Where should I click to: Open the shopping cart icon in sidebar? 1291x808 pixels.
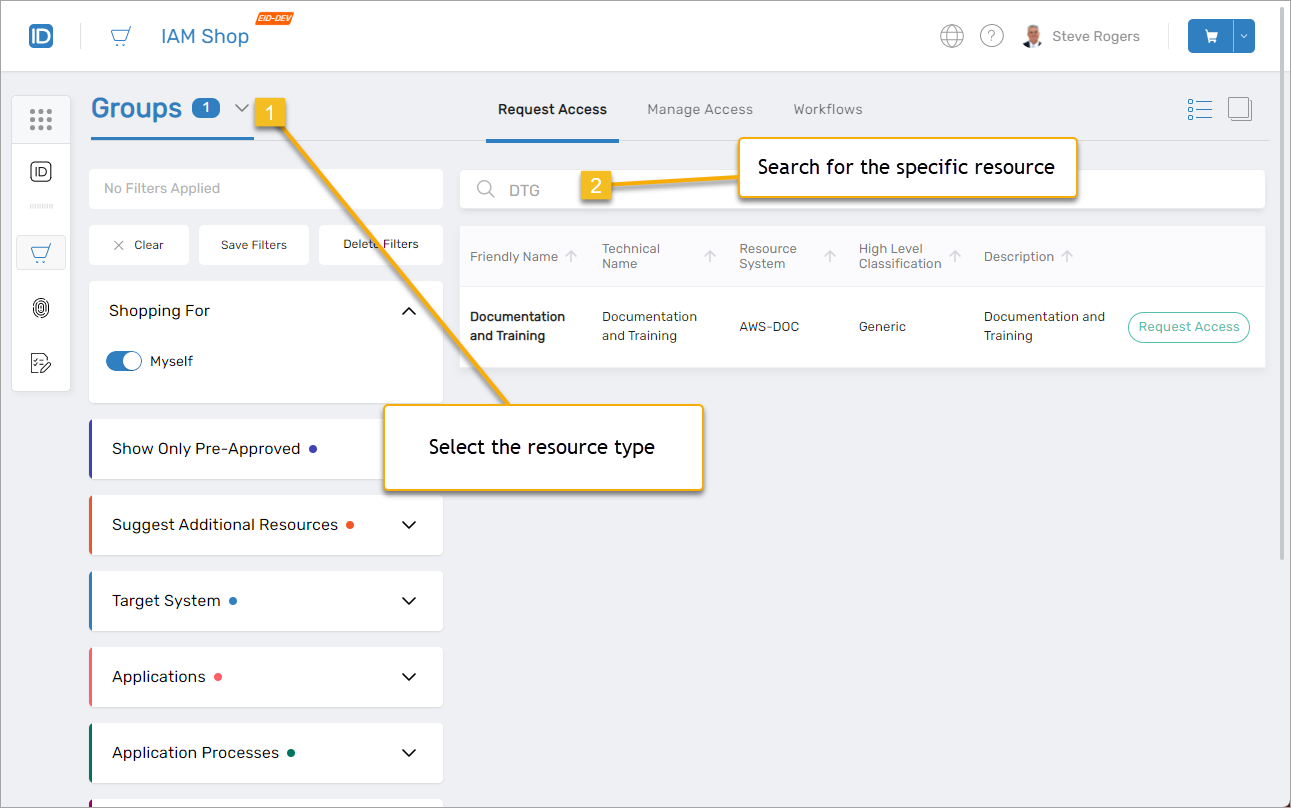(41, 252)
